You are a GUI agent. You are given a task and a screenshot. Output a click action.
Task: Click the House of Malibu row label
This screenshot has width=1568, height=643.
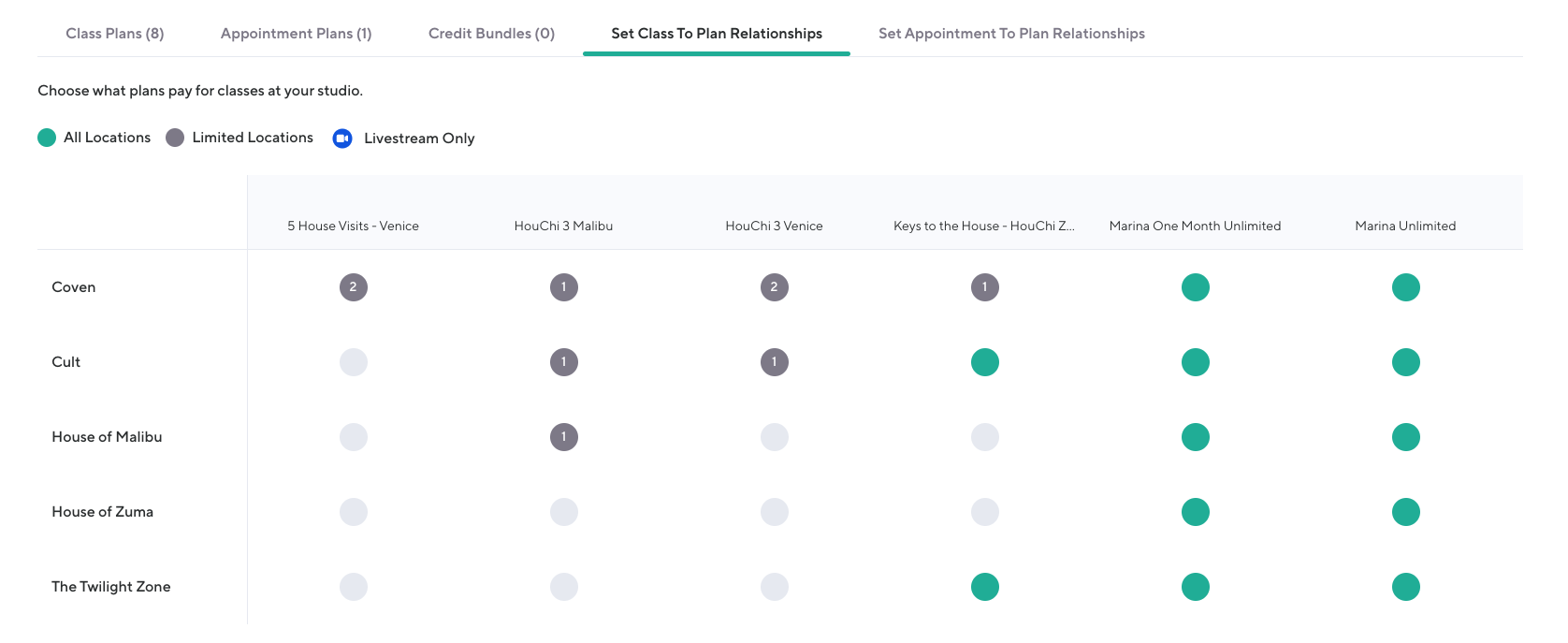pos(107,437)
